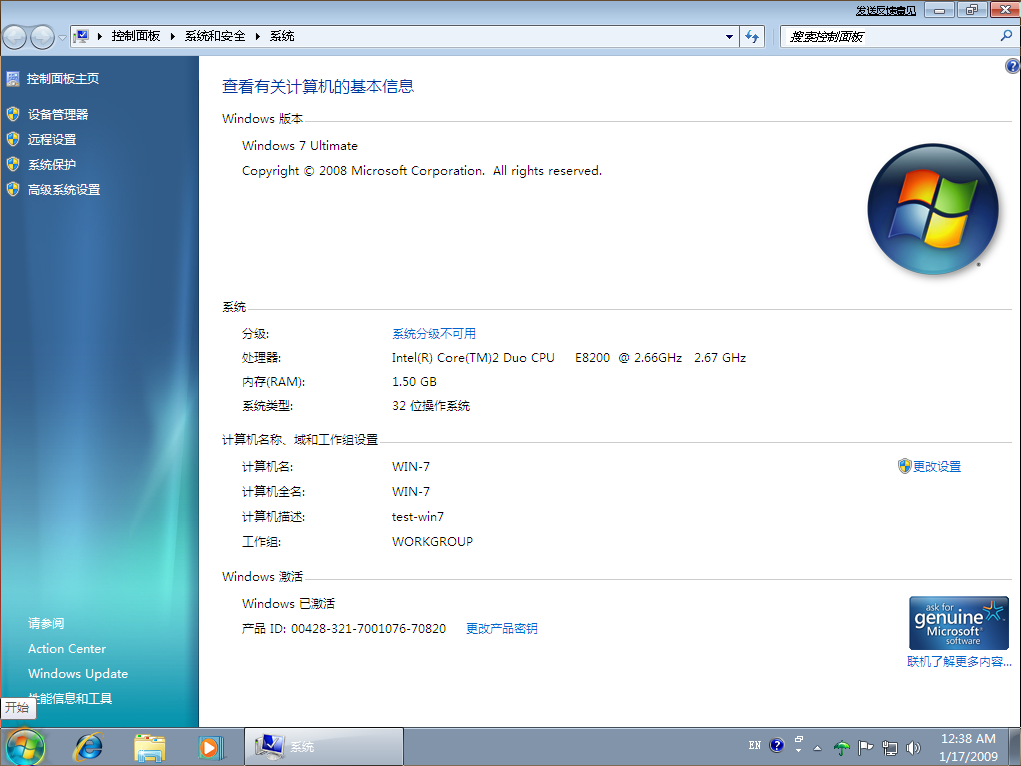This screenshot has width=1021, height=766.
Task: Open recent pages dropdown next to Forward
Action: coord(63,37)
